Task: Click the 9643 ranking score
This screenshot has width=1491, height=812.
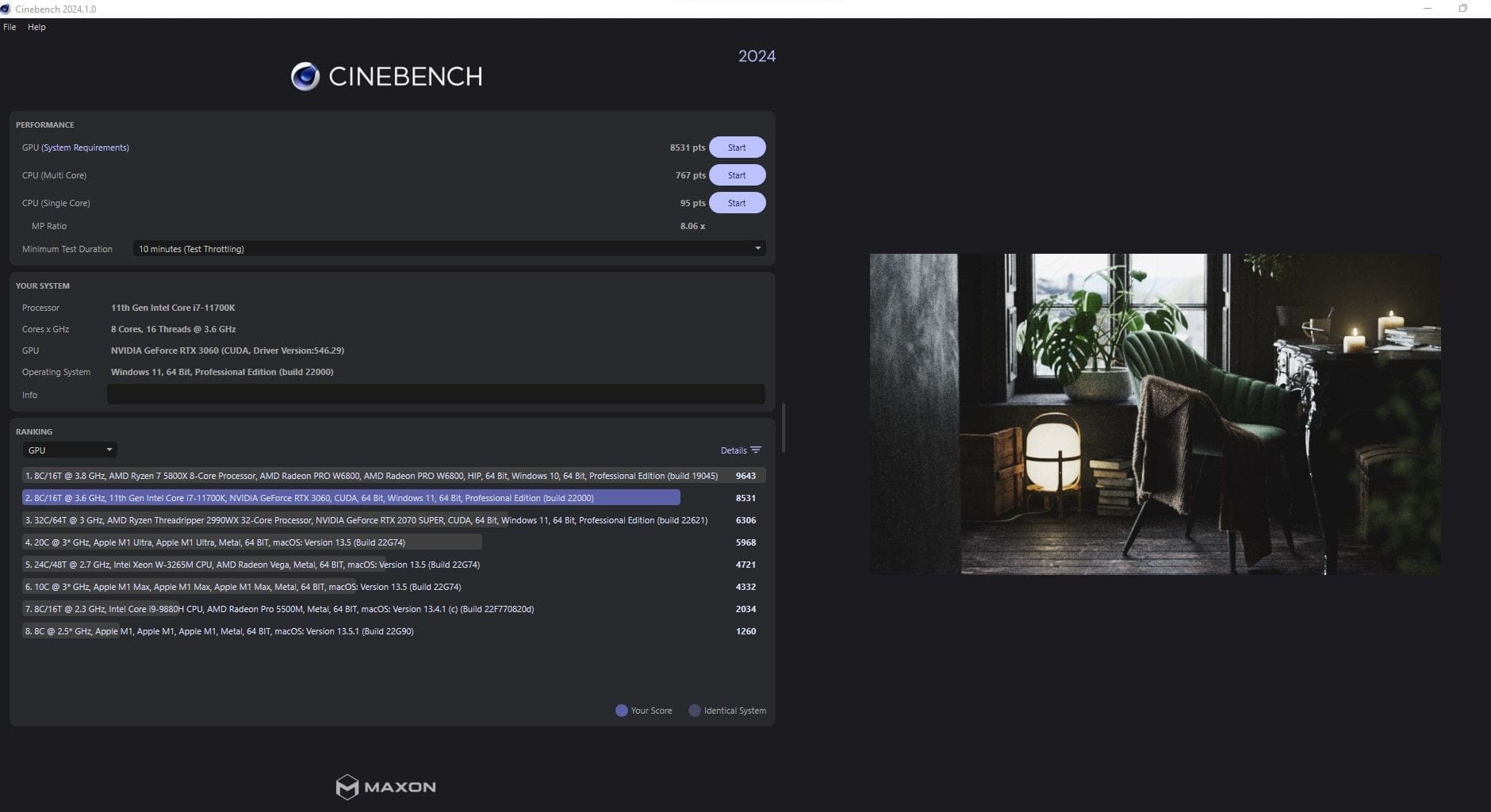Action: pyautogui.click(x=745, y=476)
